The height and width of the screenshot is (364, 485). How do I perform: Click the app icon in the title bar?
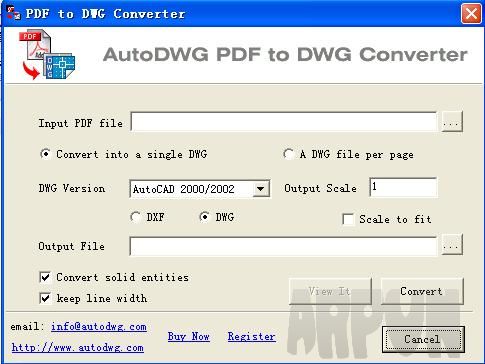[13, 13]
